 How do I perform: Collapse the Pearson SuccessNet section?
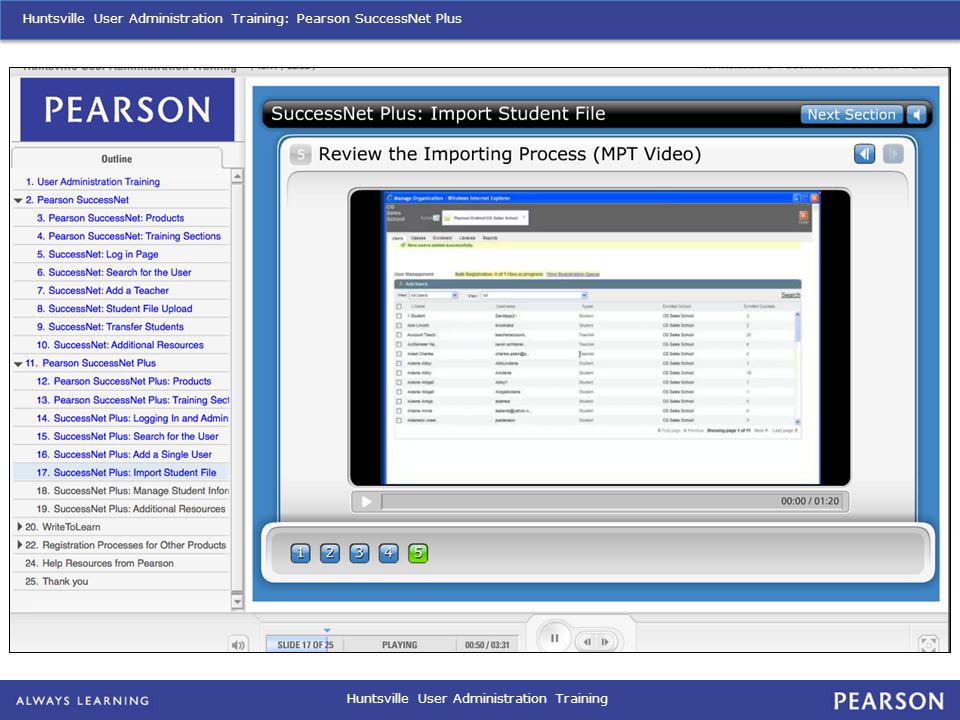[x=18, y=200]
